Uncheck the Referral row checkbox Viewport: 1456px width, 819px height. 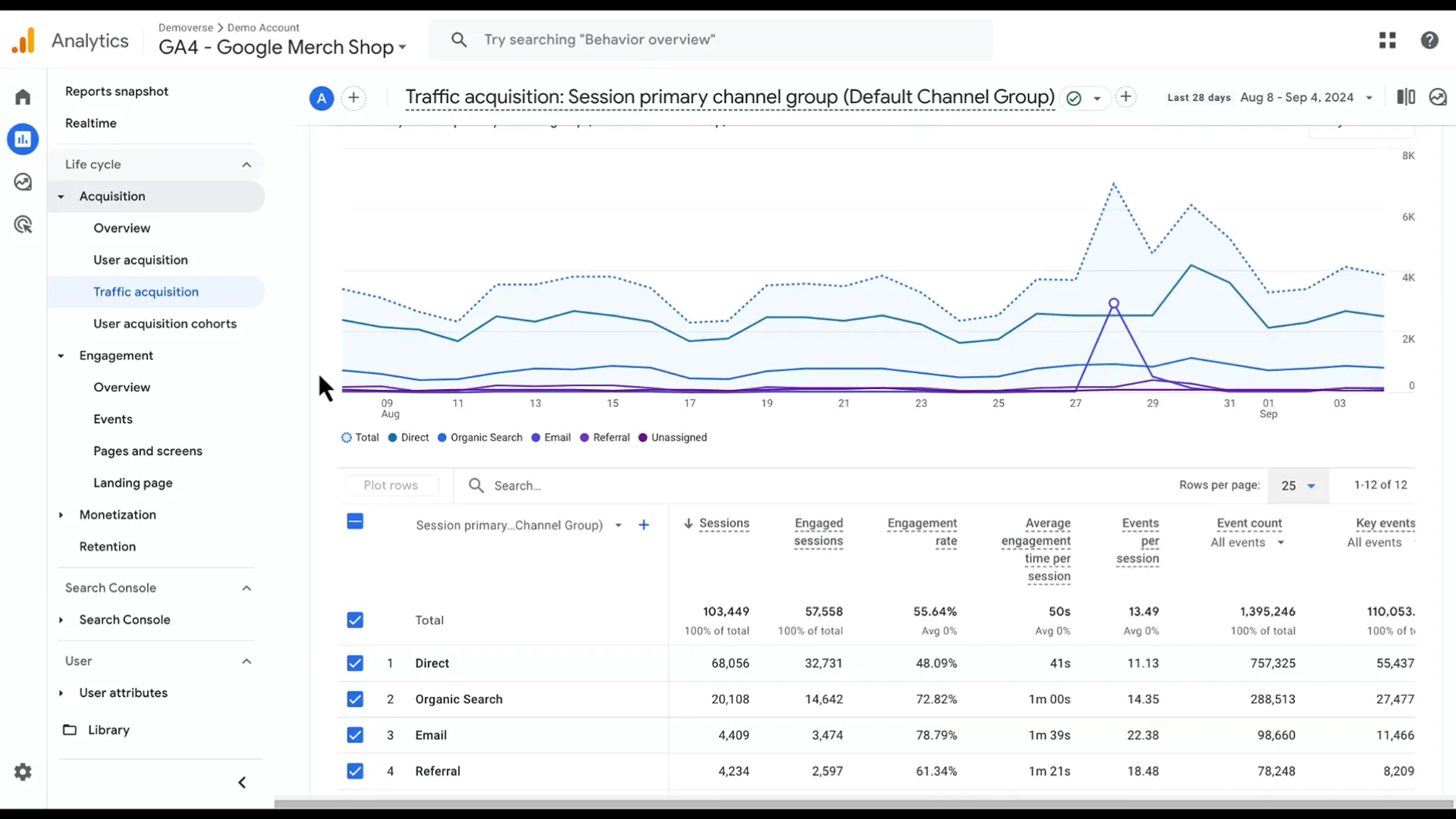pos(355,770)
